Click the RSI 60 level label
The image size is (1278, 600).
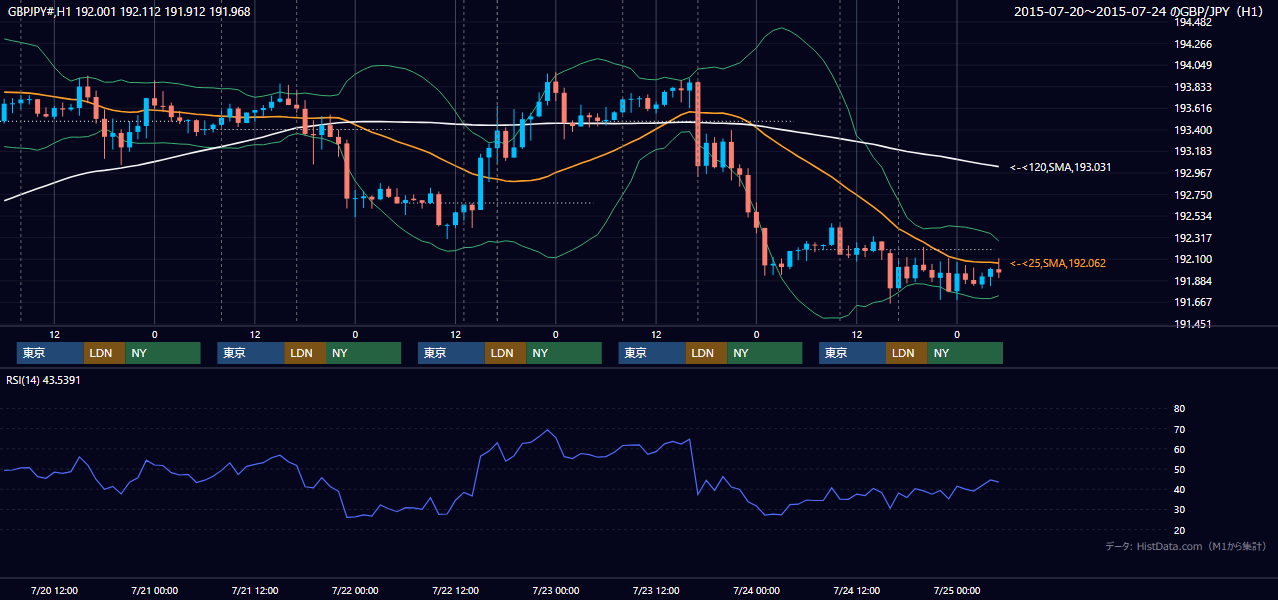click(x=1179, y=449)
